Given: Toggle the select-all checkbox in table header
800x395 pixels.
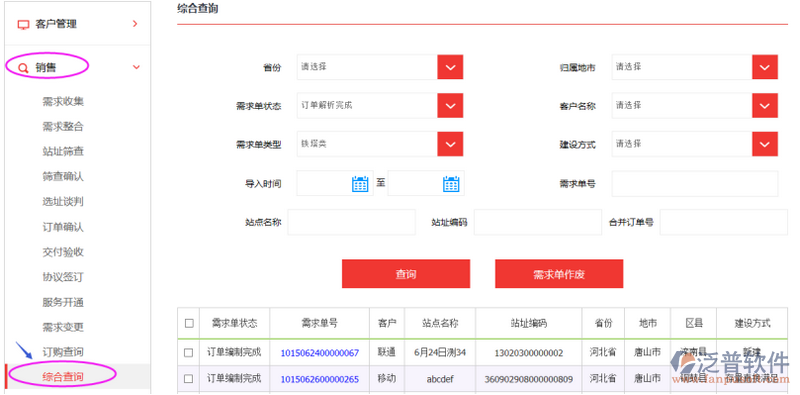Looking at the screenshot, I should (x=189, y=323).
